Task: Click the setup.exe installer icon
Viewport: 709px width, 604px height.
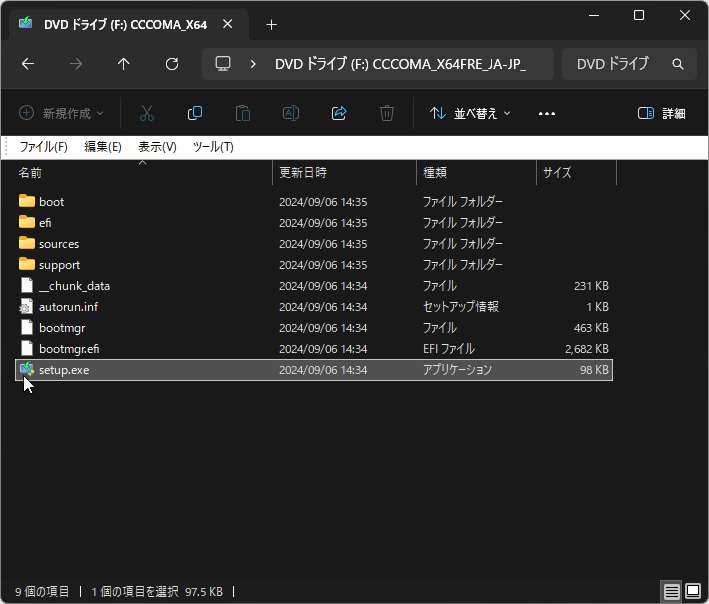Action: click(27, 369)
